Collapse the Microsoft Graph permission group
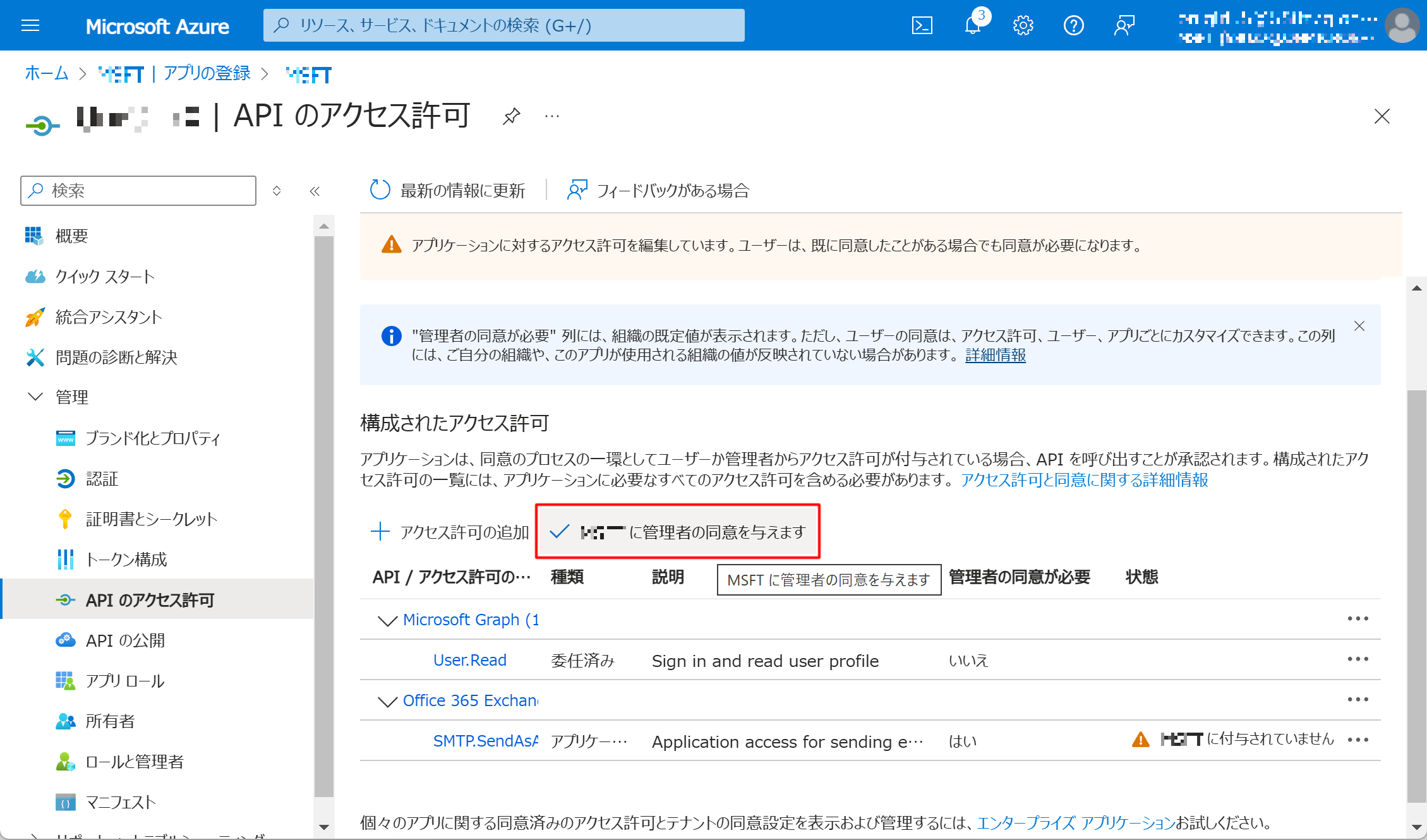 click(387, 620)
